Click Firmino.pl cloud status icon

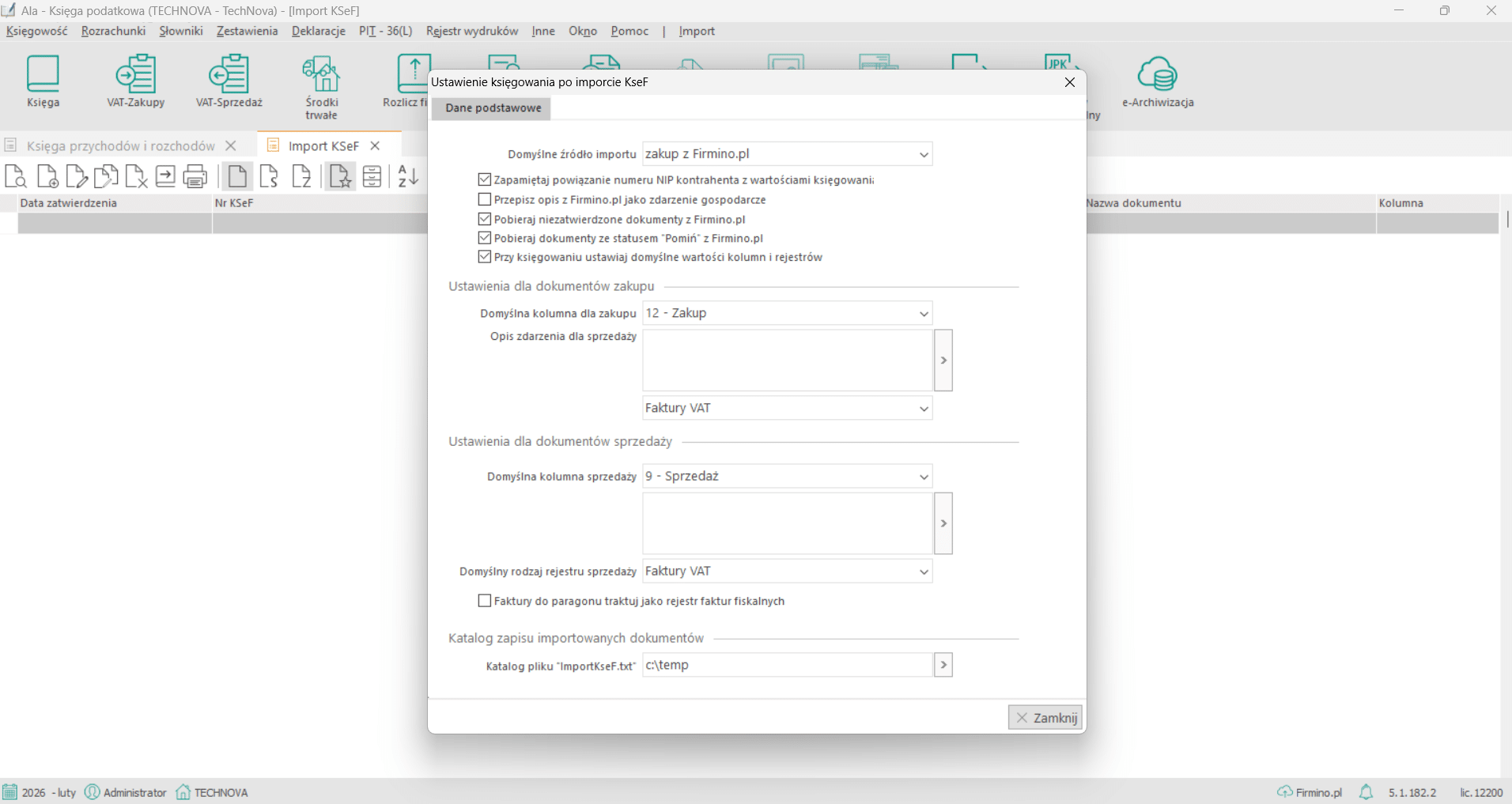coord(1284,792)
